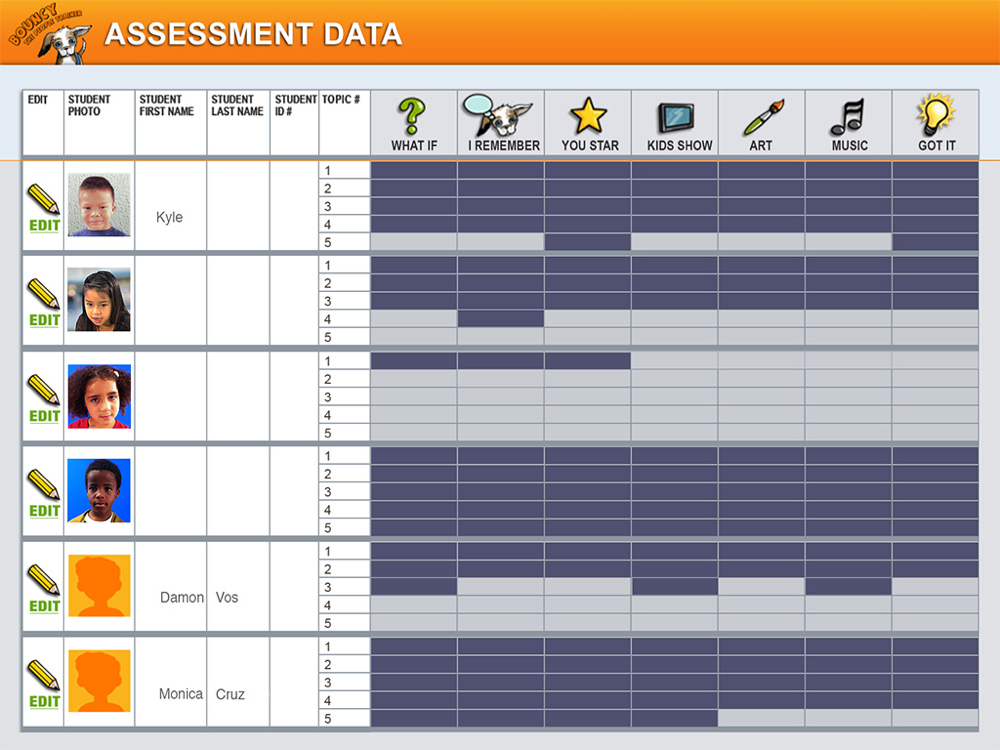Click Damon's empty Student ID field
The height and width of the screenshot is (750, 1000).
[x=294, y=587]
